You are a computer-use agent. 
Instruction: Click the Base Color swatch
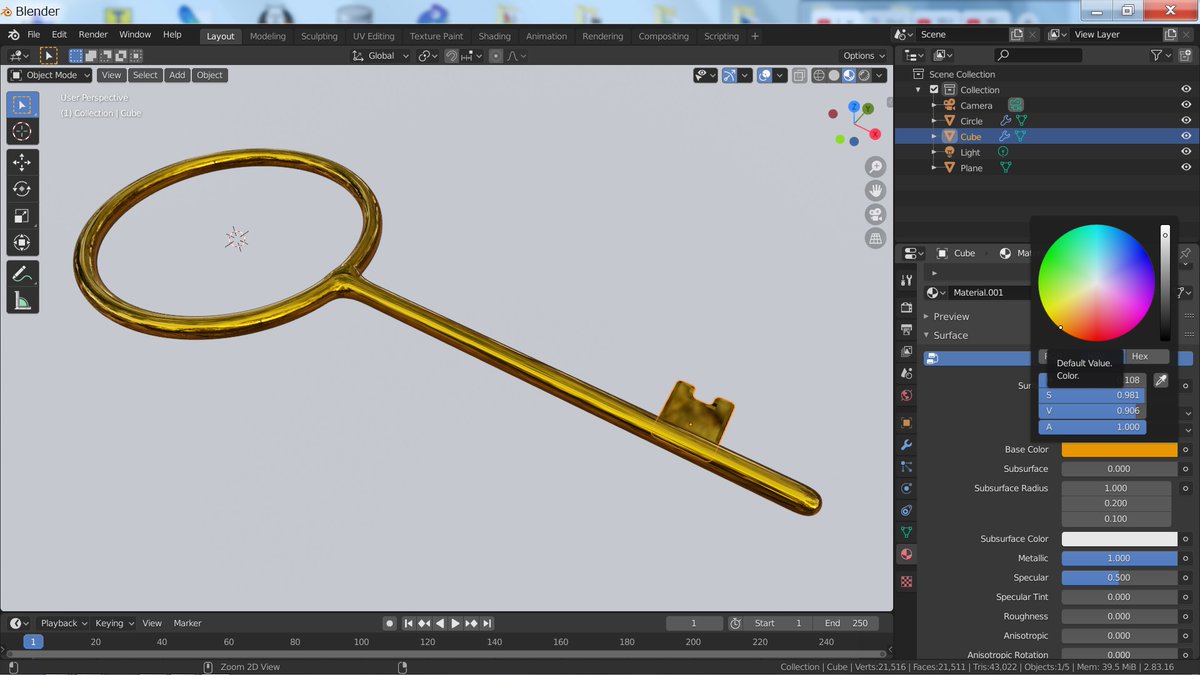click(x=1119, y=449)
